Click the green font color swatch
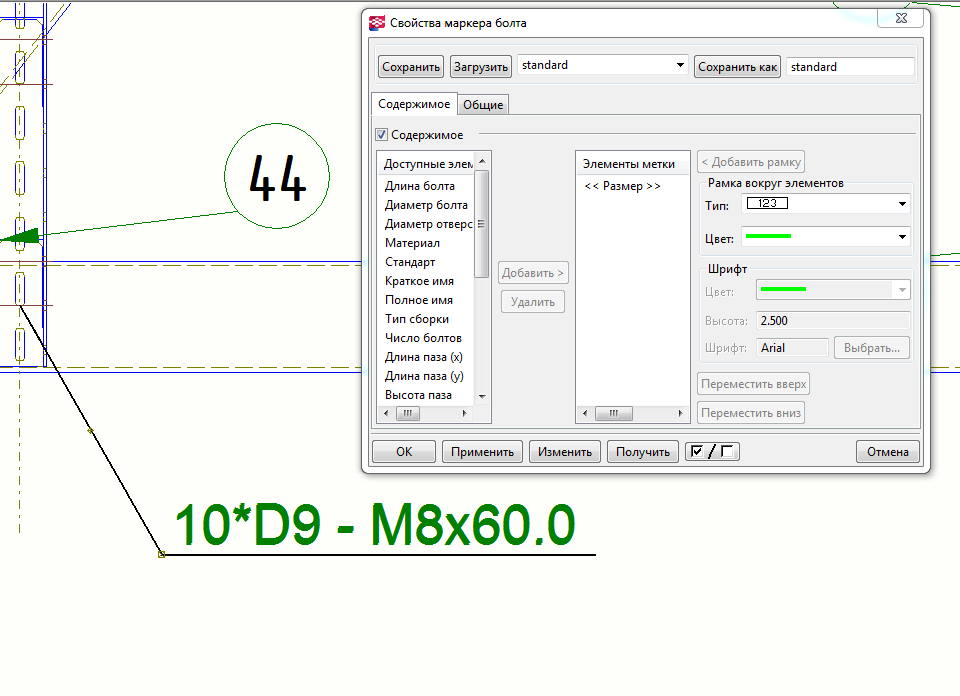Viewport: 960px width, 696px height. [783, 290]
